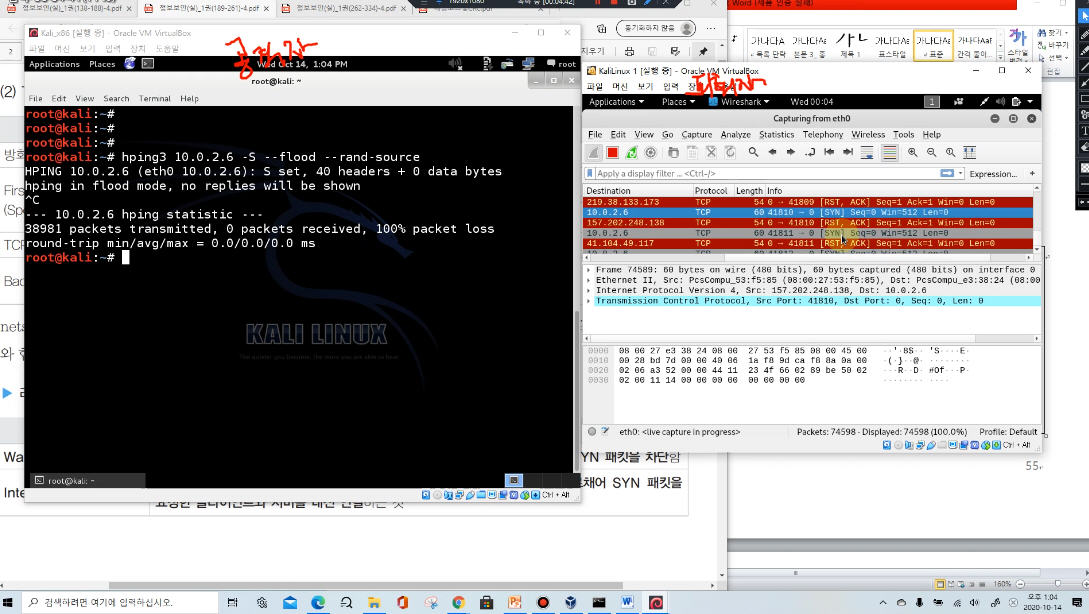This screenshot has height=614, width=1089.
Task: Stop the running capture in Wireshark
Action: (x=613, y=153)
